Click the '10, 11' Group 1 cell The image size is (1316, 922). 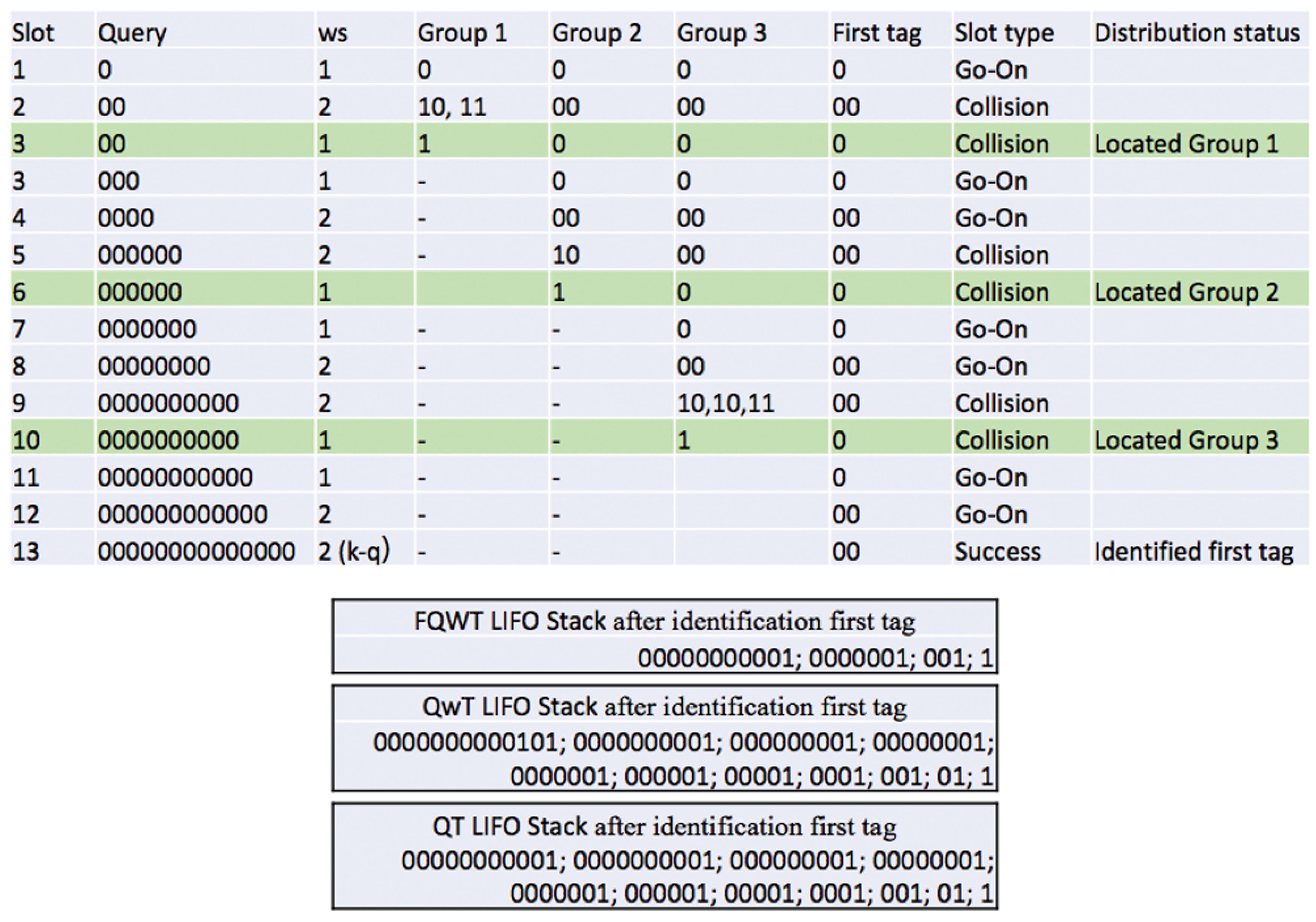pos(452,107)
